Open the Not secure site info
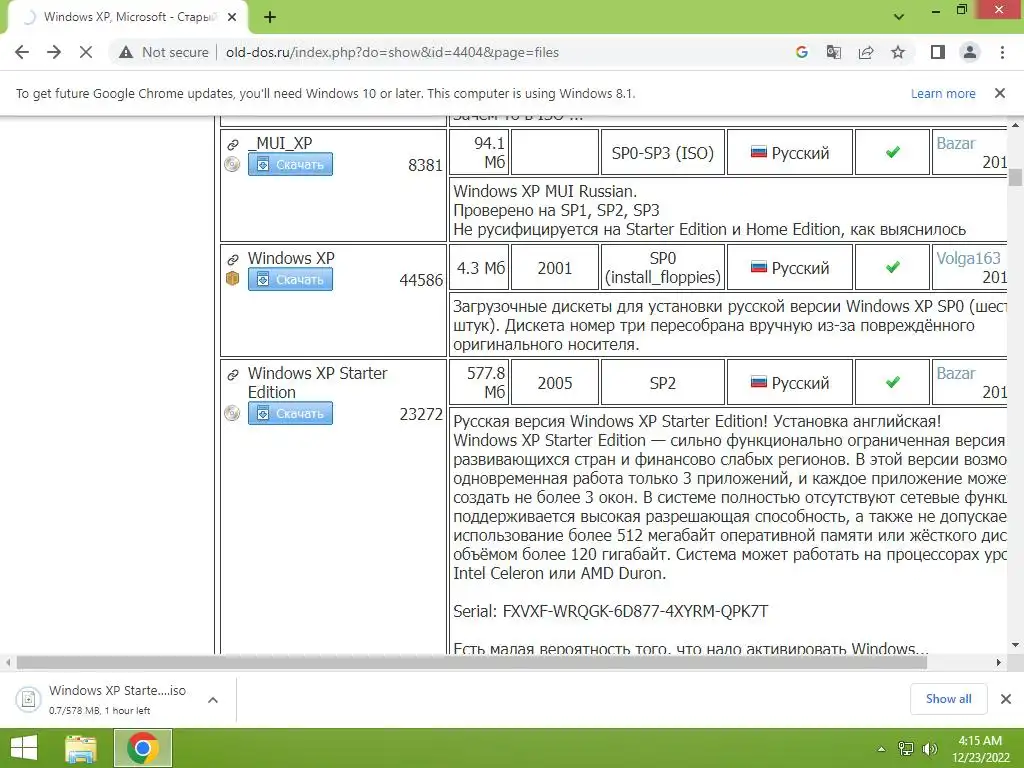The width and height of the screenshot is (1024, 768). coord(164,52)
